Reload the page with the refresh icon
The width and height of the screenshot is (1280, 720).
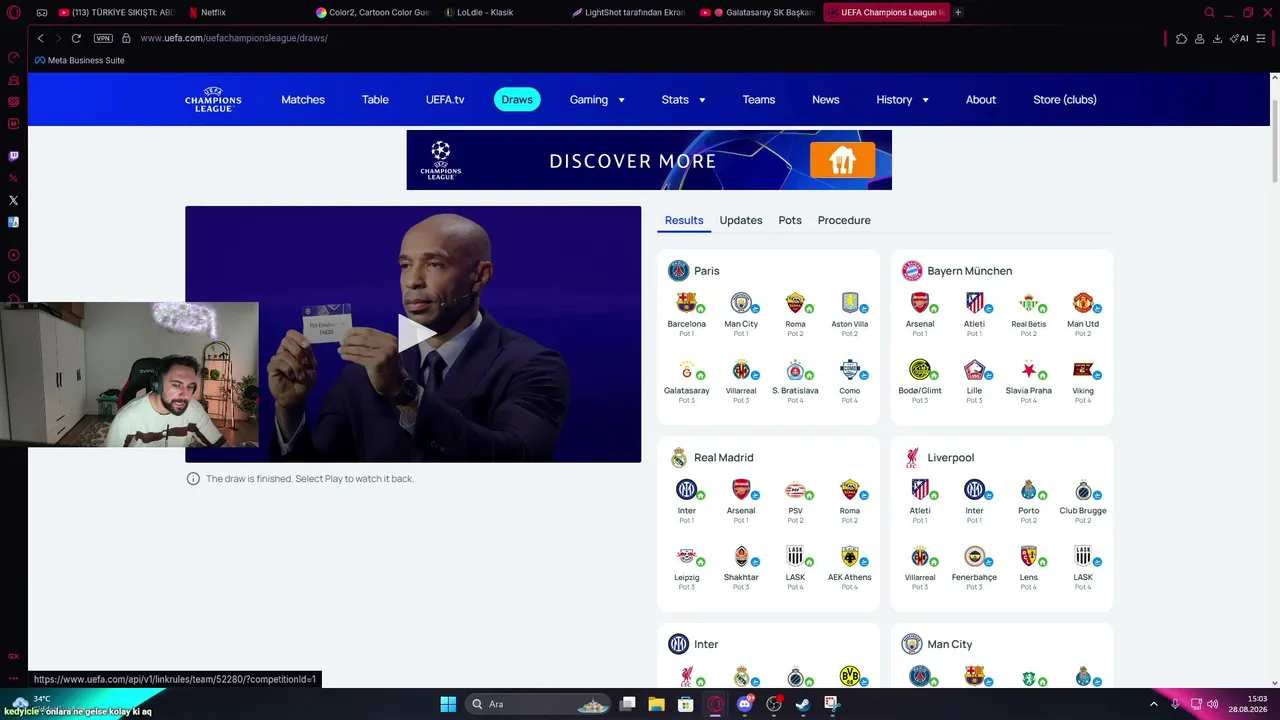pyautogui.click(x=76, y=38)
